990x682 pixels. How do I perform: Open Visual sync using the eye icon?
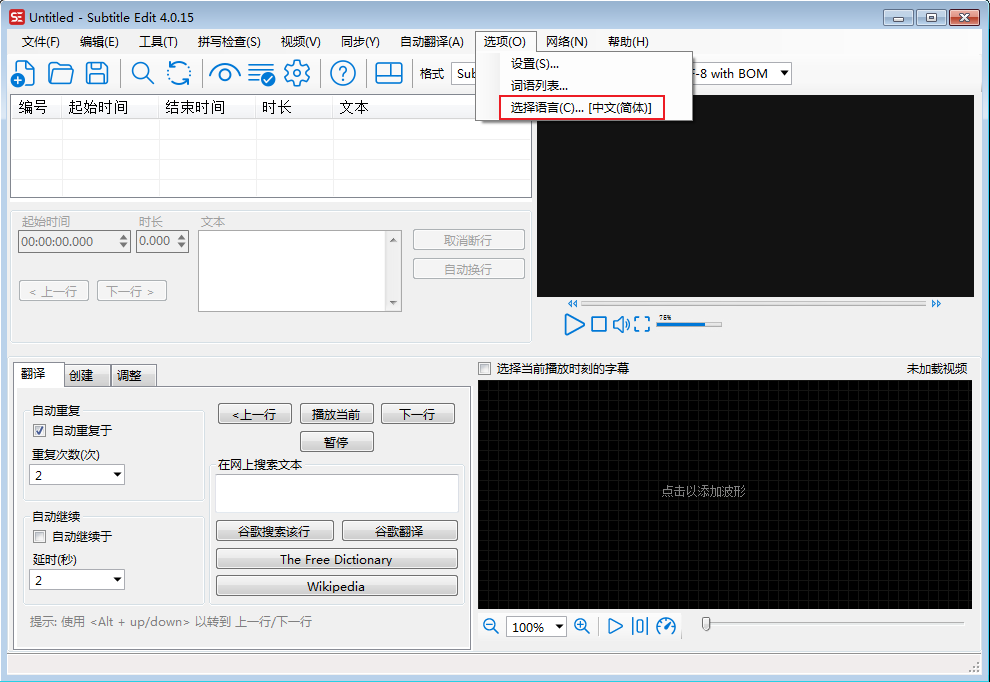225,73
